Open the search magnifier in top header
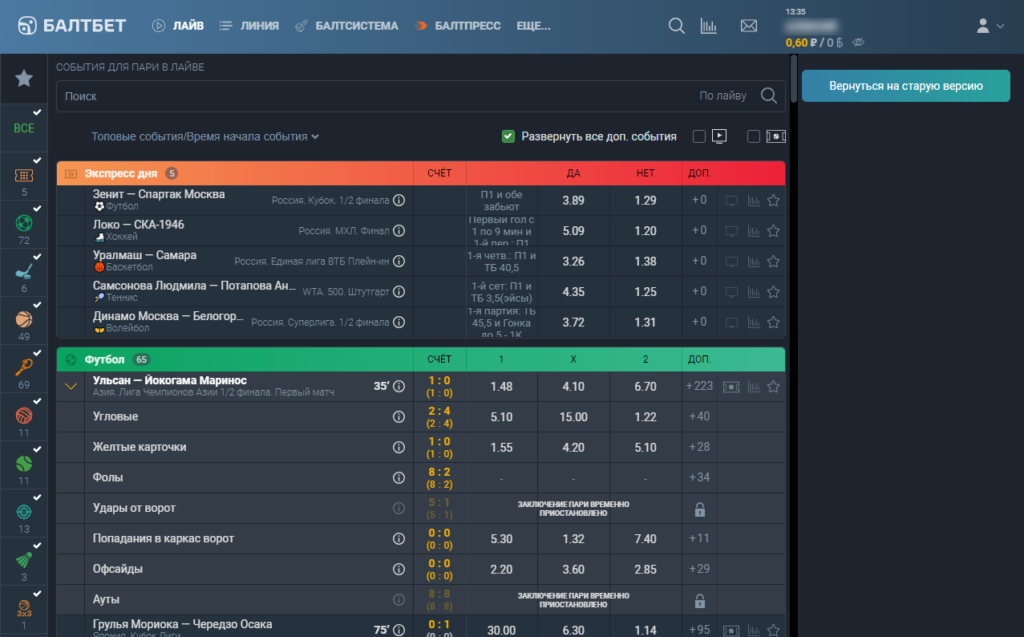The width and height of the screenshot is (1024, 637). 677,26
